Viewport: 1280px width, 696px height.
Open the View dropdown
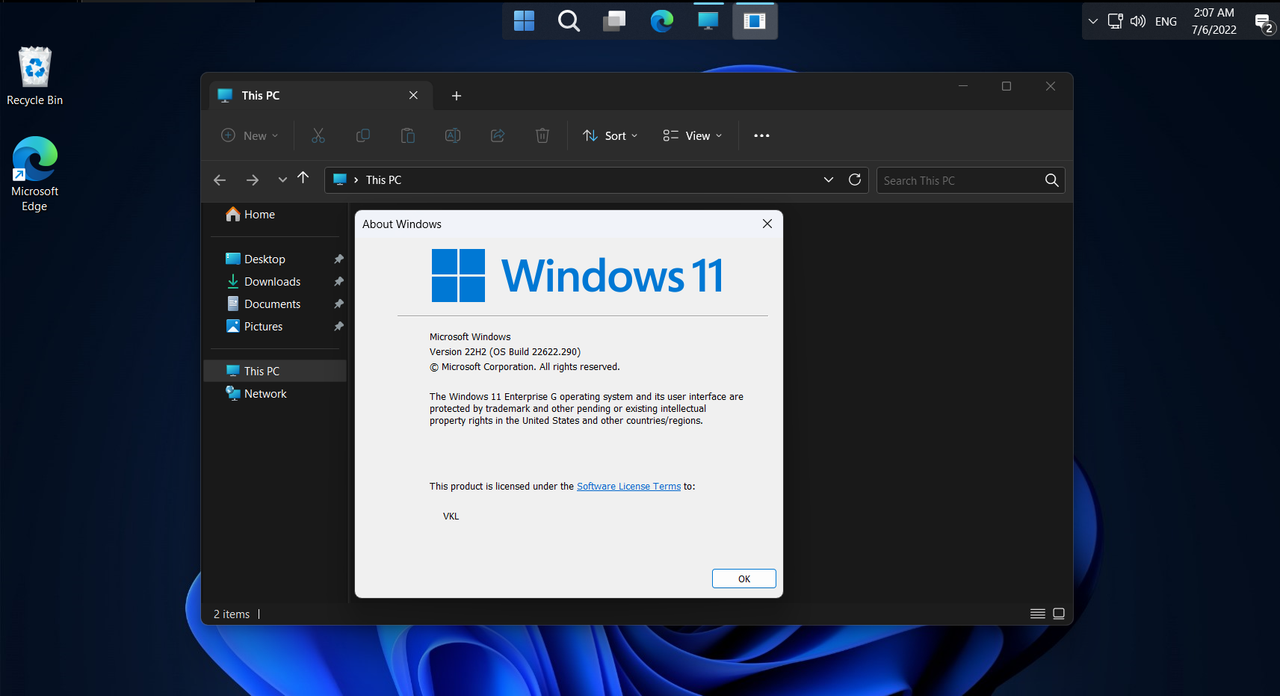click(x=692, y=136)
